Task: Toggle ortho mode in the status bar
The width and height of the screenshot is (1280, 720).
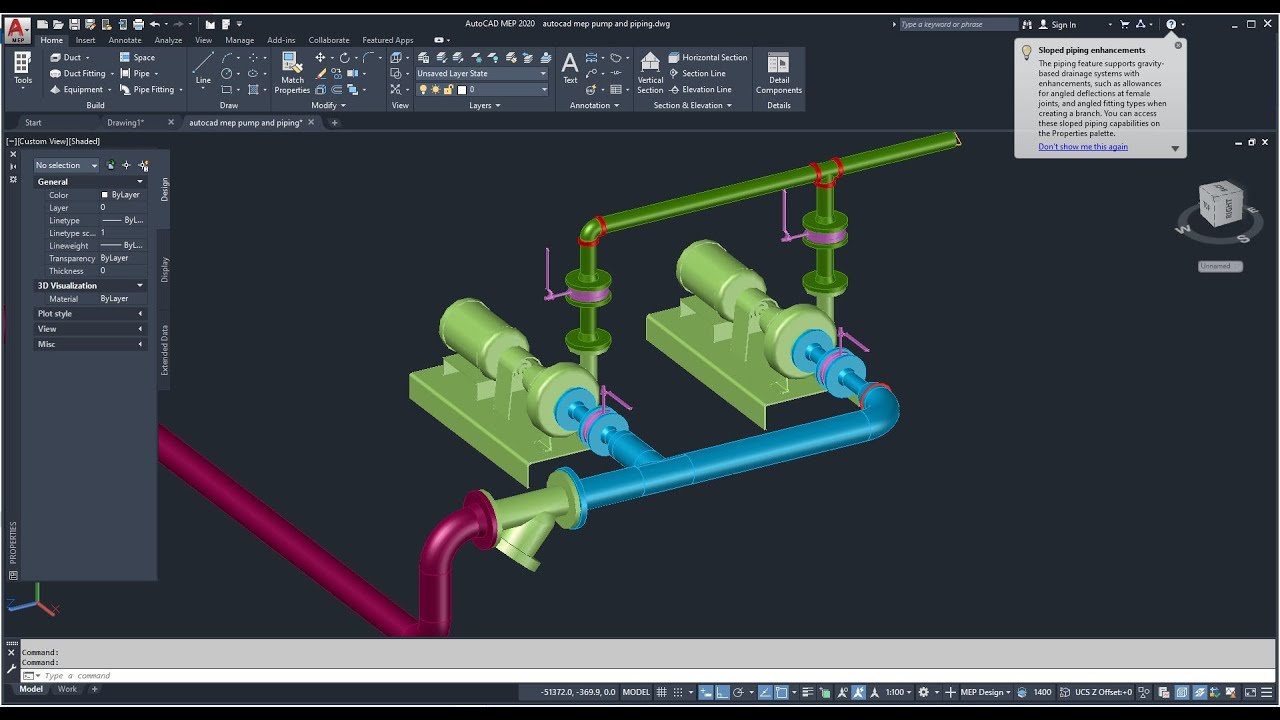Action: [x=722, y=692]
